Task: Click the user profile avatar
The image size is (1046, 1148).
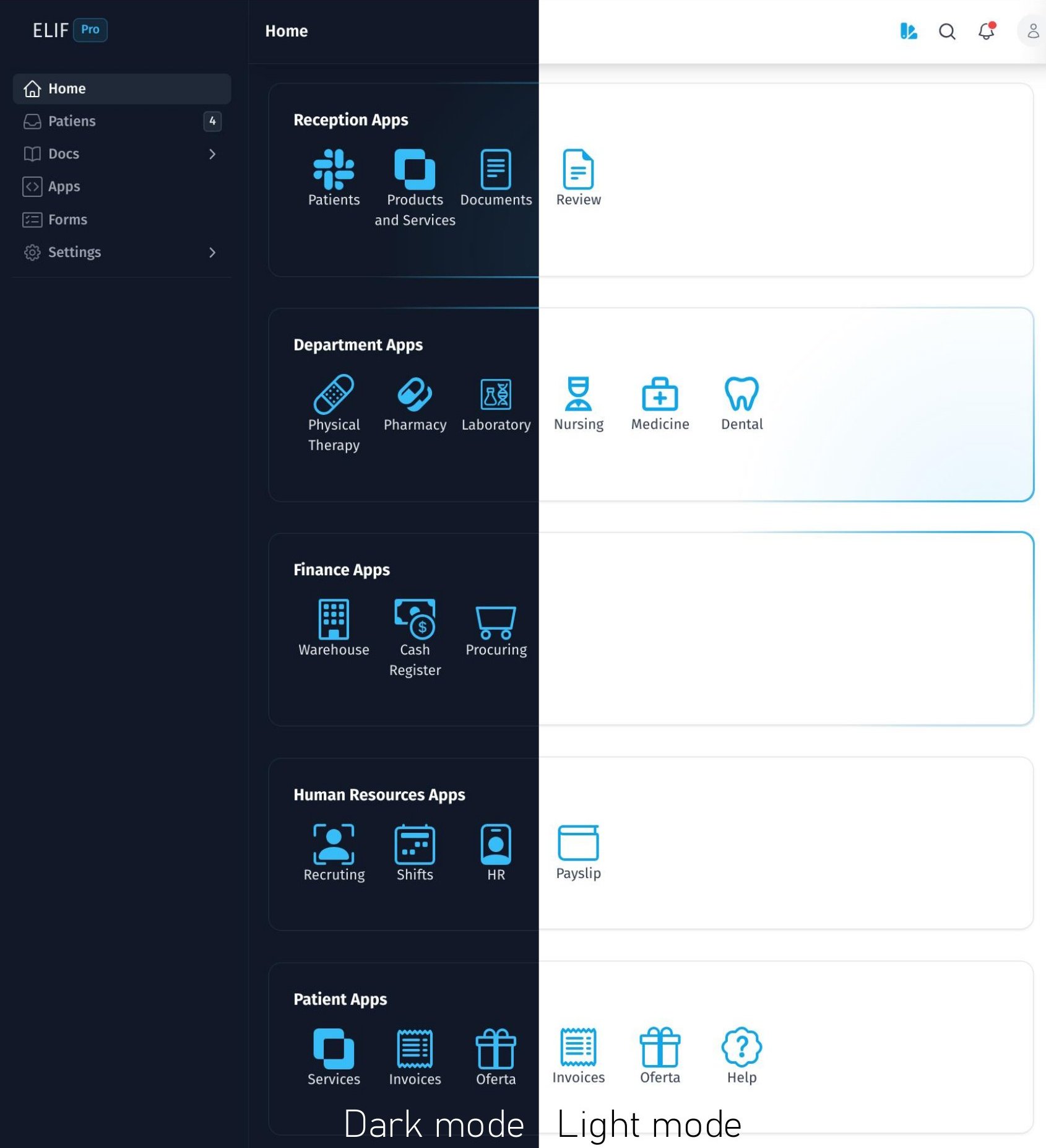Action: (x=1032, y=31)
